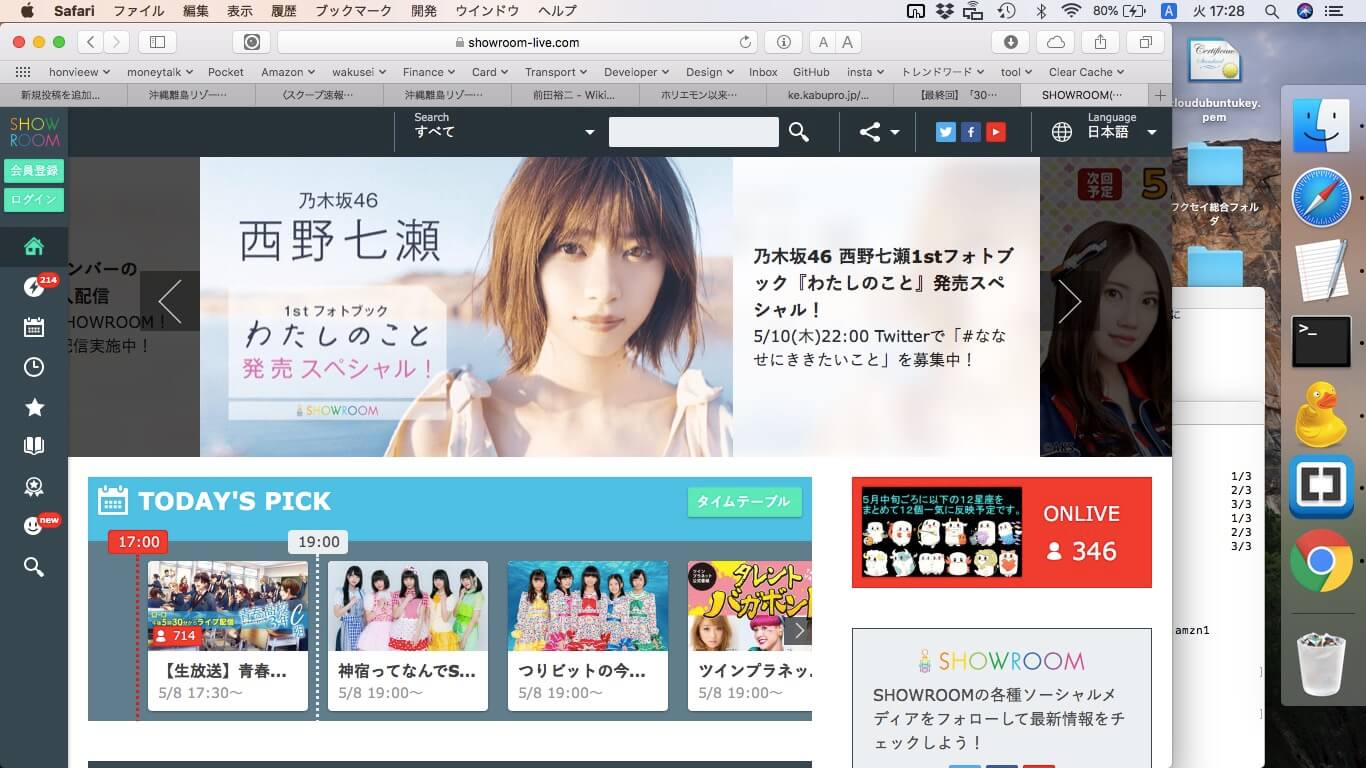The image size is (1366, 768).
Task: Click Safari's share button
Action: pos(1101,42)
